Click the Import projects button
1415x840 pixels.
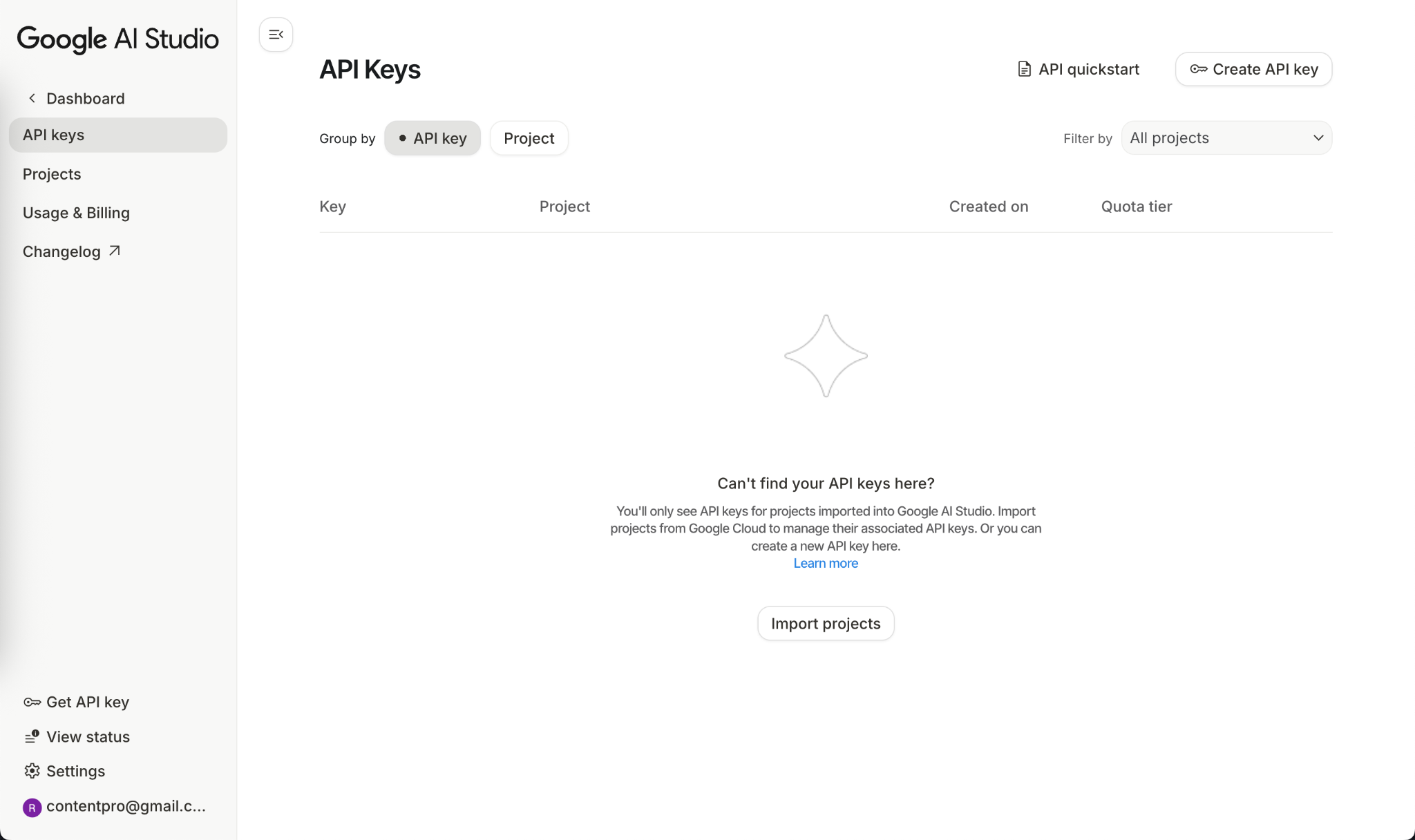coord(826,624)
